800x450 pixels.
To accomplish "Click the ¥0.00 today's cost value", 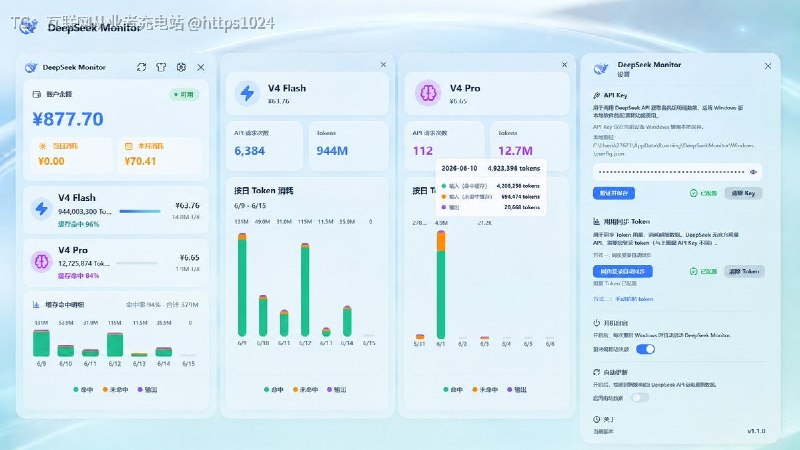I will click(x=51, y=161).
